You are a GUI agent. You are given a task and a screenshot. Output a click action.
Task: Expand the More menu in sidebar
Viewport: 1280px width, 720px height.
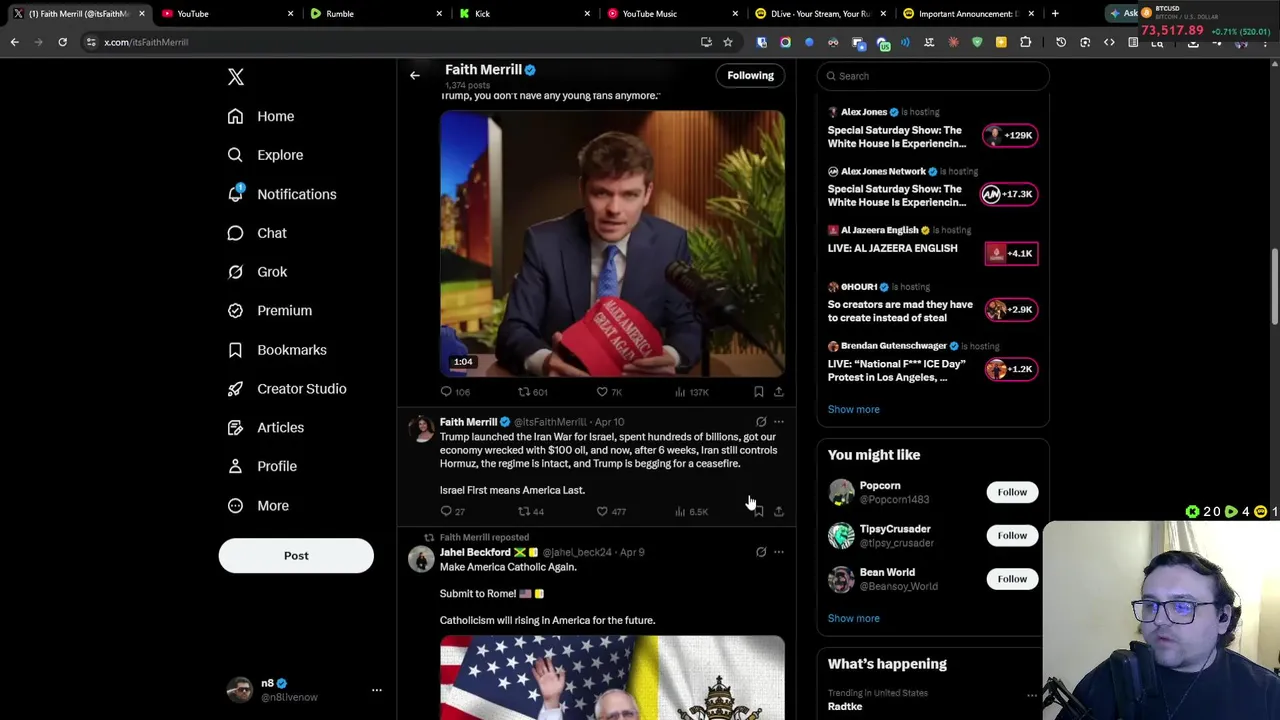(258, 506)
